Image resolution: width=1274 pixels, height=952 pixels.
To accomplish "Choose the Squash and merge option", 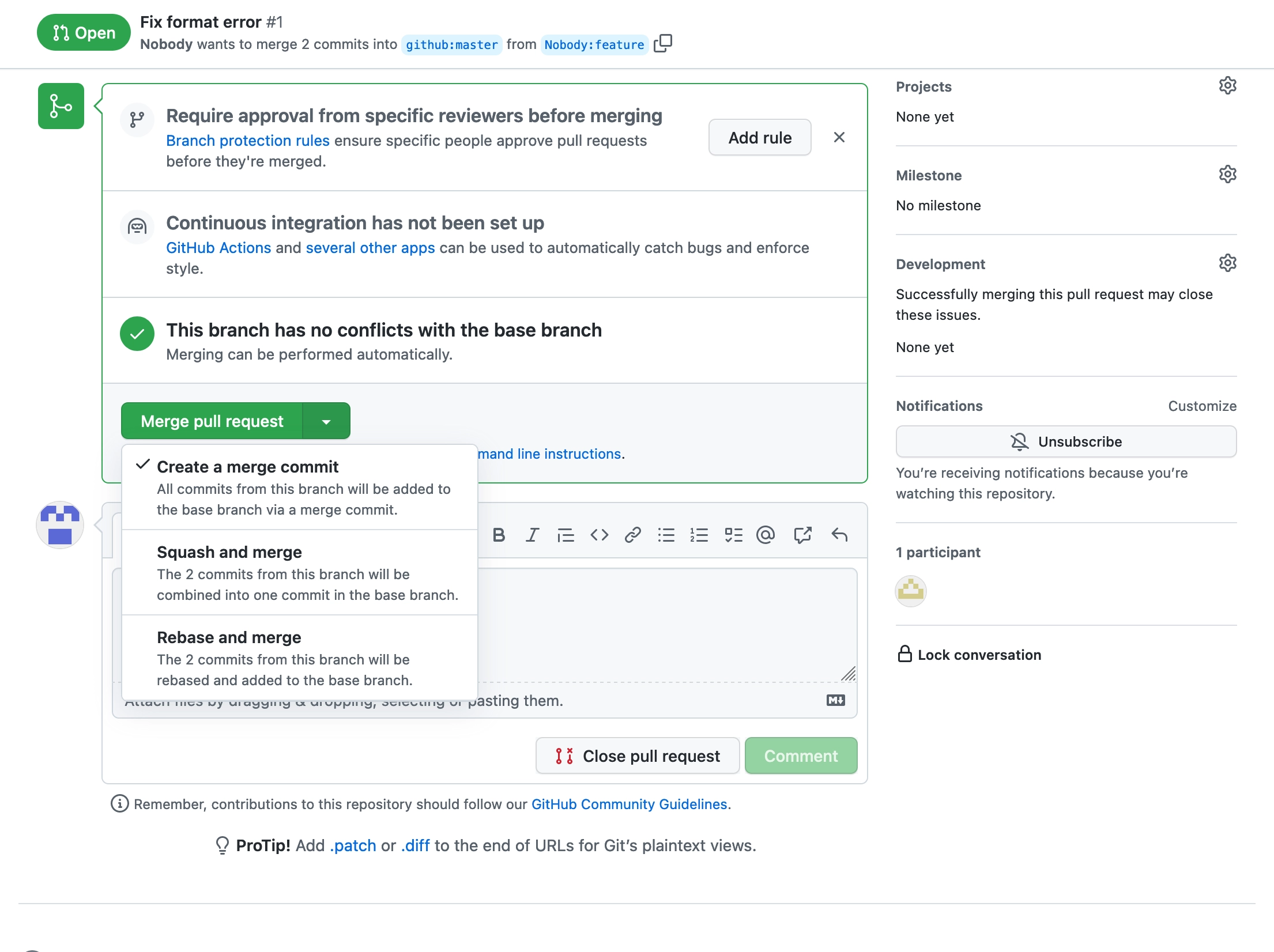I will point(300,573).
